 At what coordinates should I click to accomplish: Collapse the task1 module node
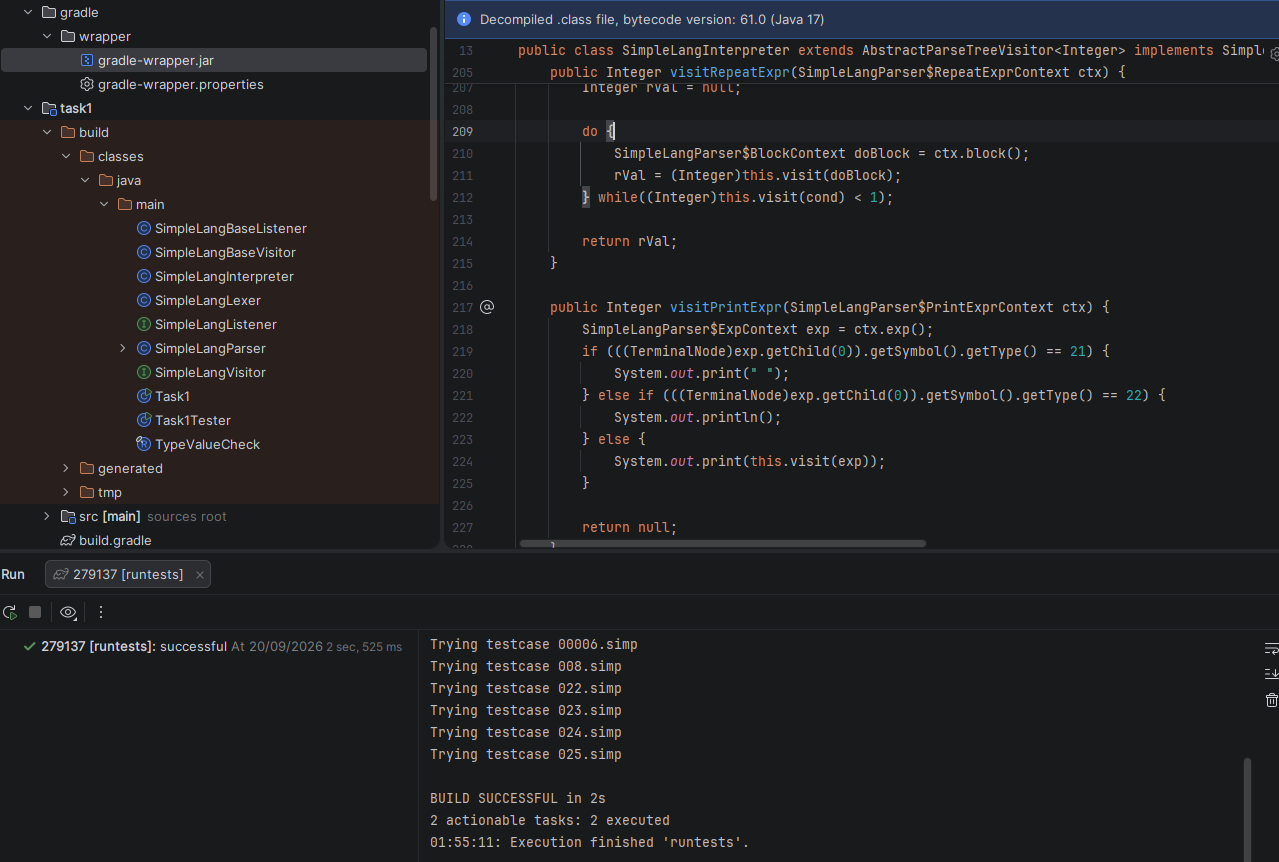tap(28, 108)
